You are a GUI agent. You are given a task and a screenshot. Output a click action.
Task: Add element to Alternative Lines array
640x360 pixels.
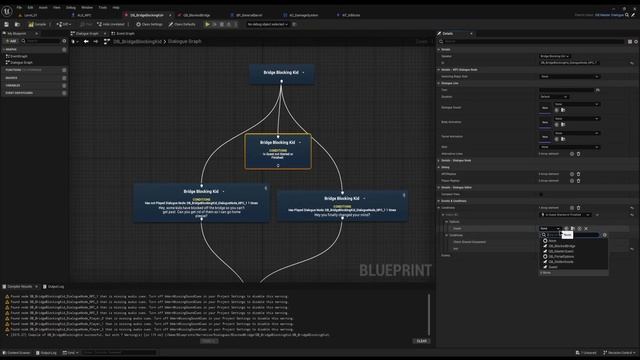(572, 154)
